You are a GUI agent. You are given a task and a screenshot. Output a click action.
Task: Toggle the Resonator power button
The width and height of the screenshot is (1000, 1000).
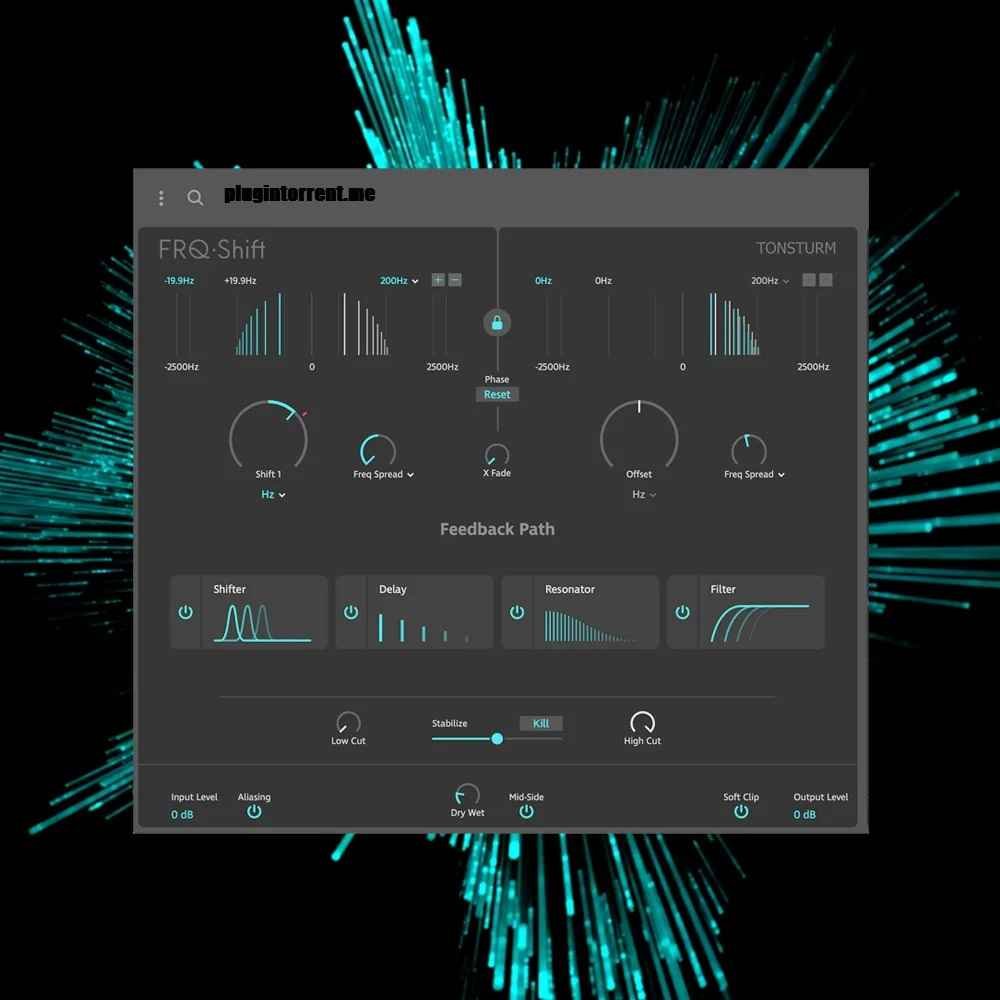(517, 612)
